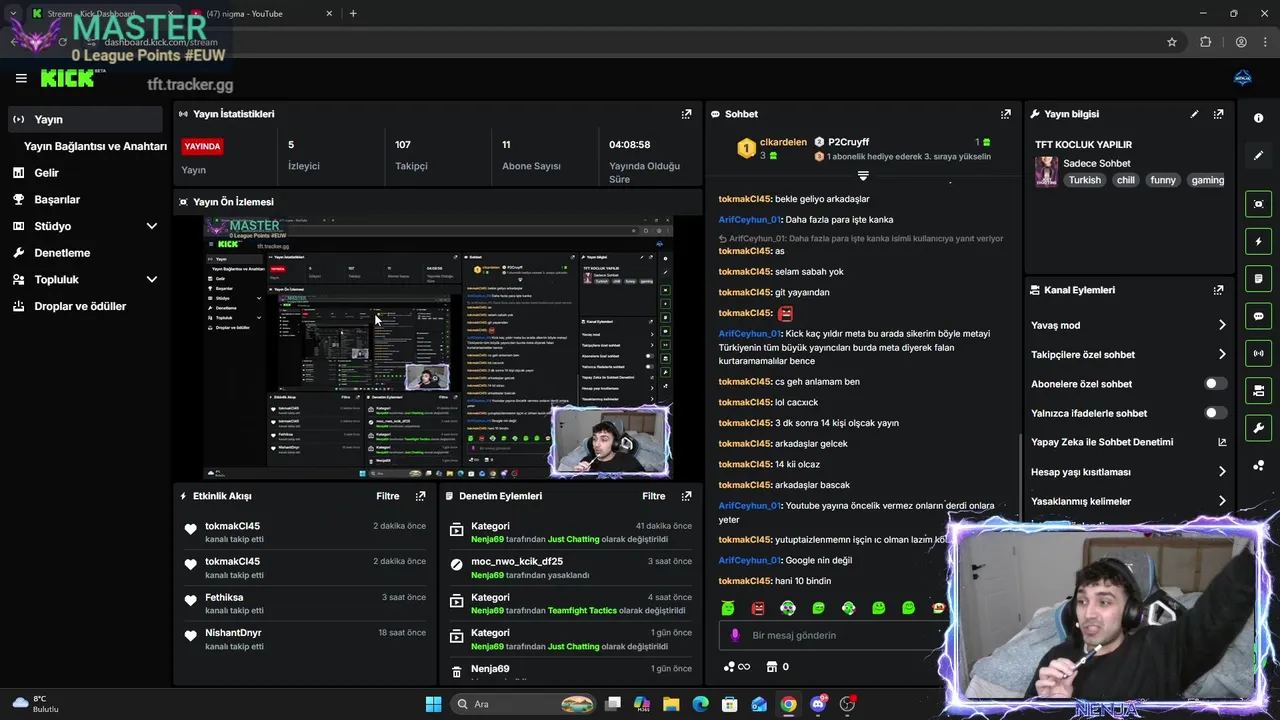The image size is (1280, 720).
Task: Open the weather widget on taskbar
Action: pos(35,704)
